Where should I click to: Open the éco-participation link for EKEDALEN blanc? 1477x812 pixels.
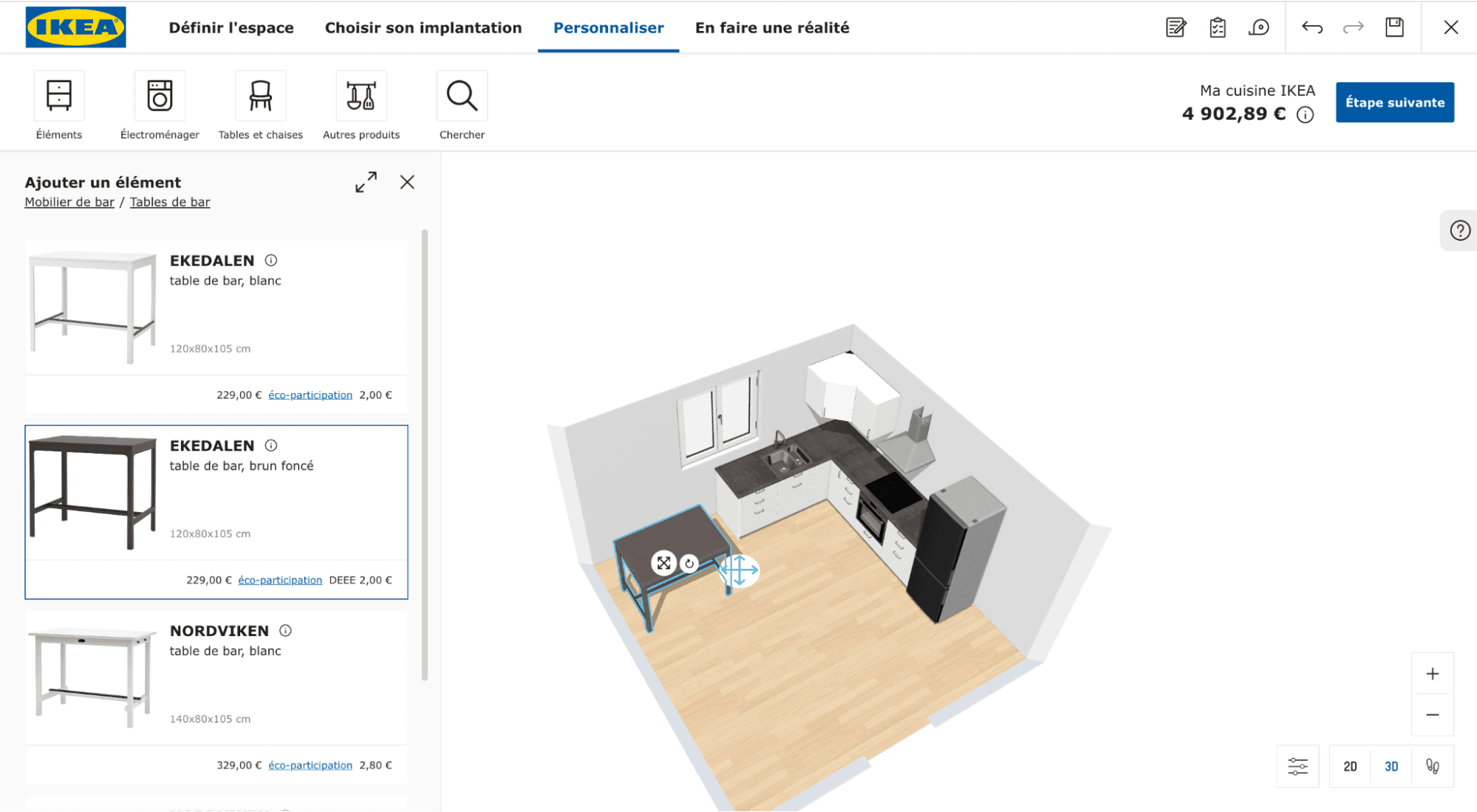pyautogui.click(x=310, y=395)
